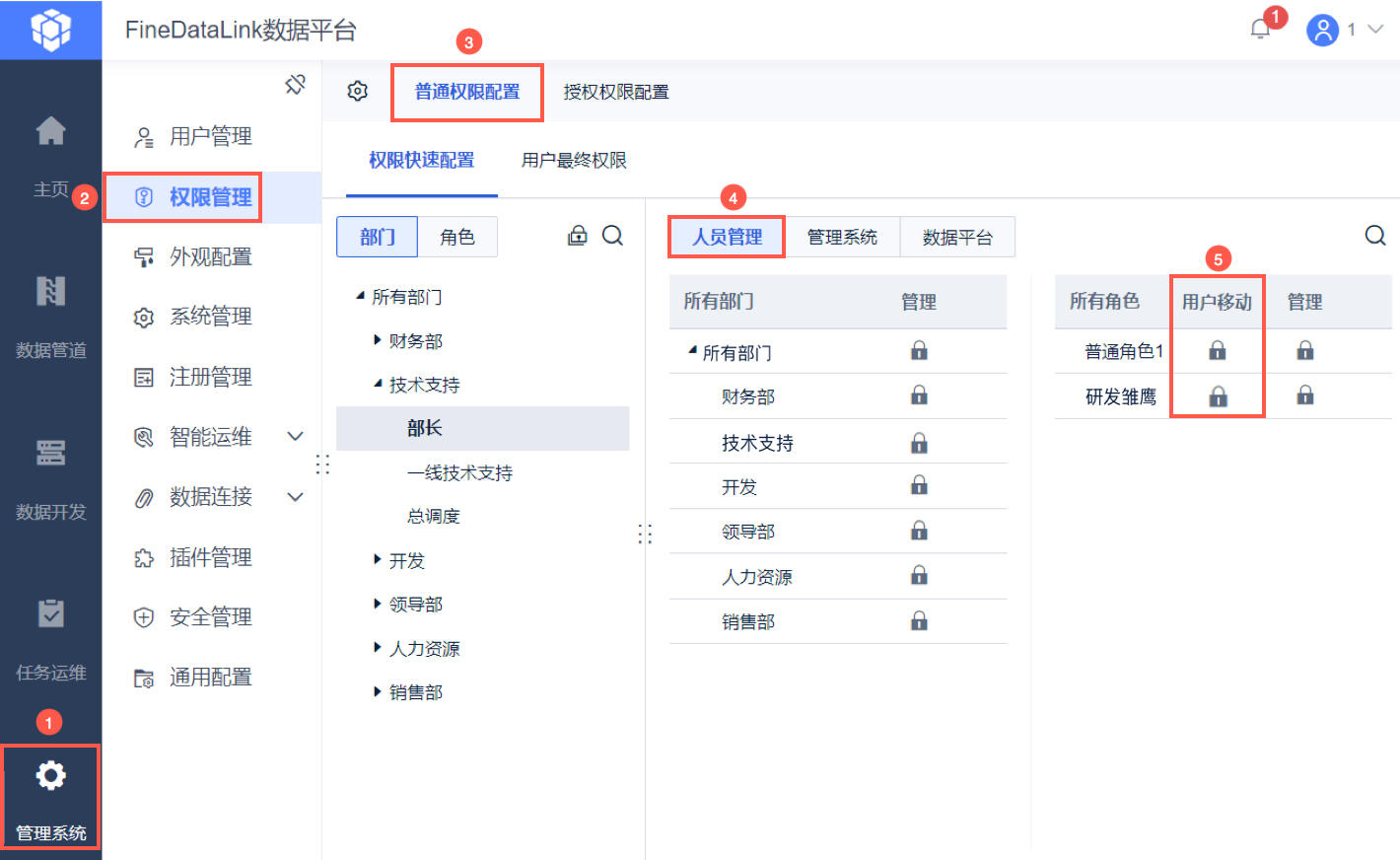Image resolution: width=1400 pixels, height=860 pixels.
Task: Switch to the 授权权限配置 tab
Action: pos(615,92)
